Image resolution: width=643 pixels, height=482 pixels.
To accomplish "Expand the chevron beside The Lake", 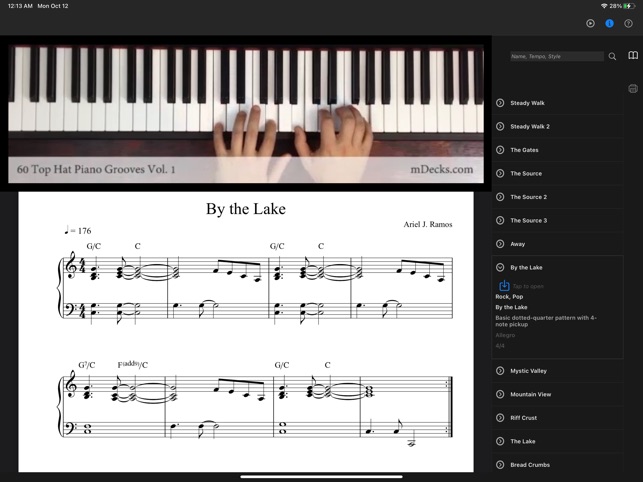I will (x=500, y=441).
